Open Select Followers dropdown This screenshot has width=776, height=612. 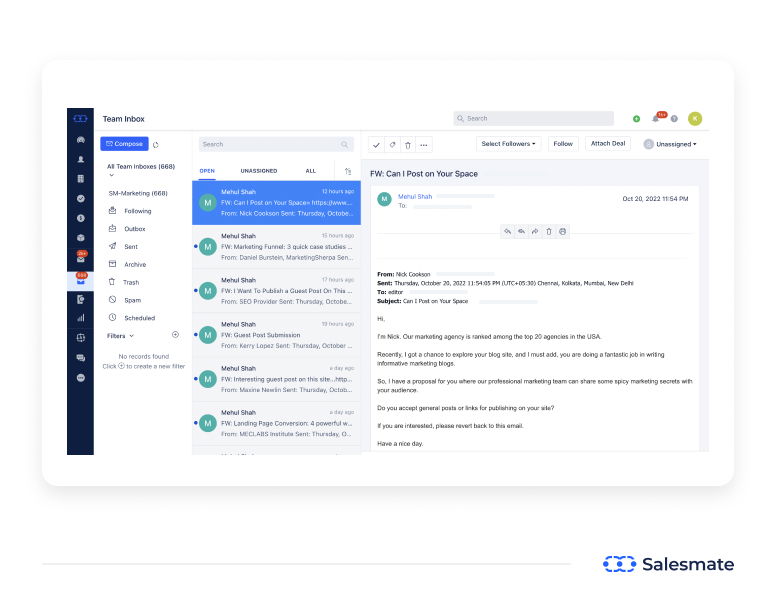click(x=508, y=144)
